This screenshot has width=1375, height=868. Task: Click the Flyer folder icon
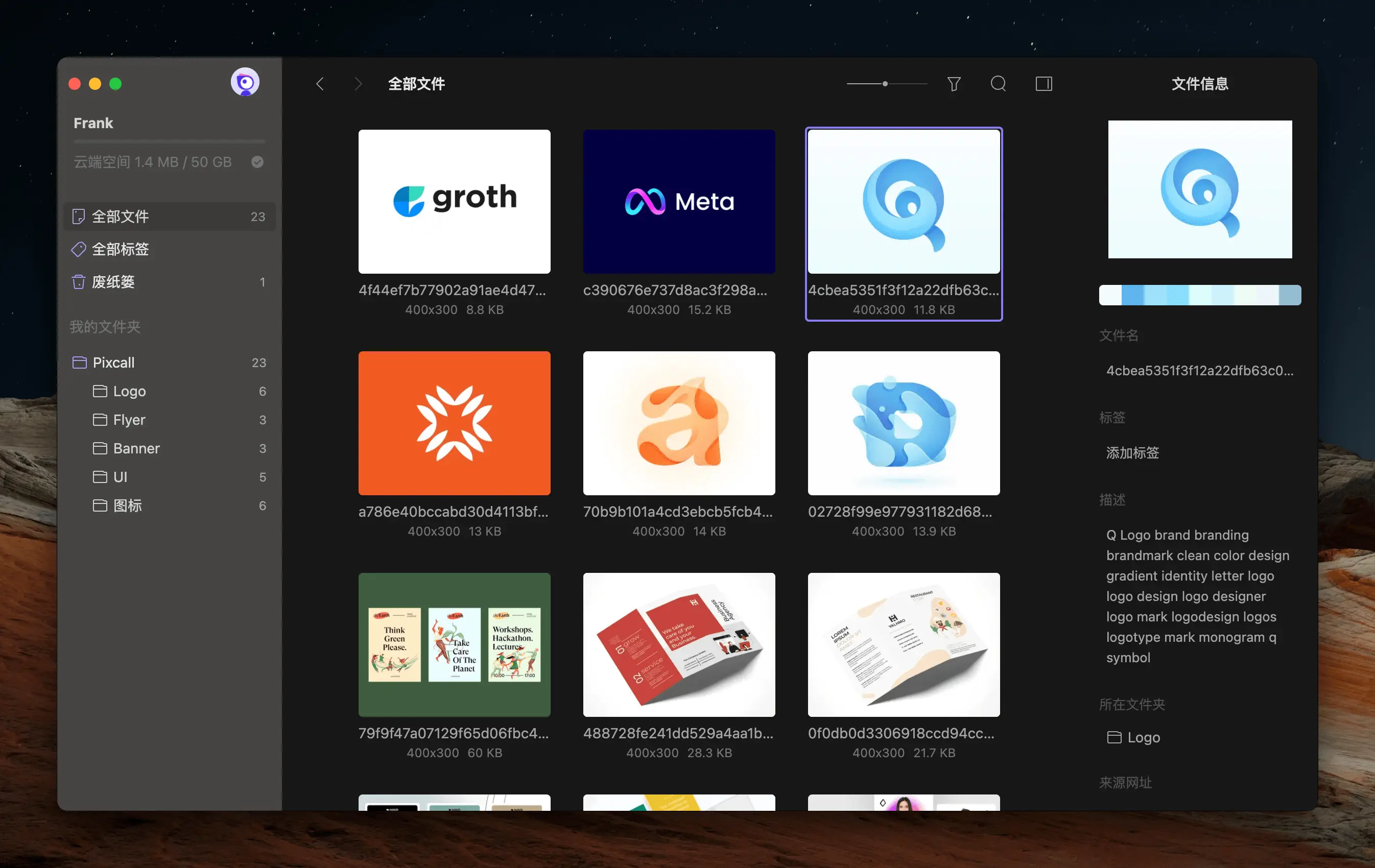click(x=100, y=419)
